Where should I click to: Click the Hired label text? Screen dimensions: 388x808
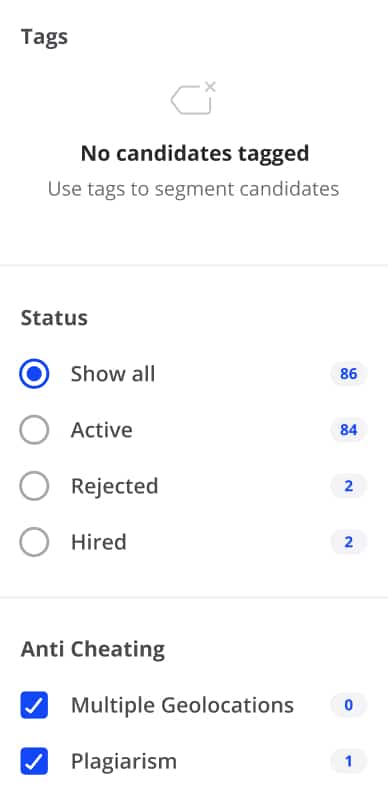(x=98, y=542)
